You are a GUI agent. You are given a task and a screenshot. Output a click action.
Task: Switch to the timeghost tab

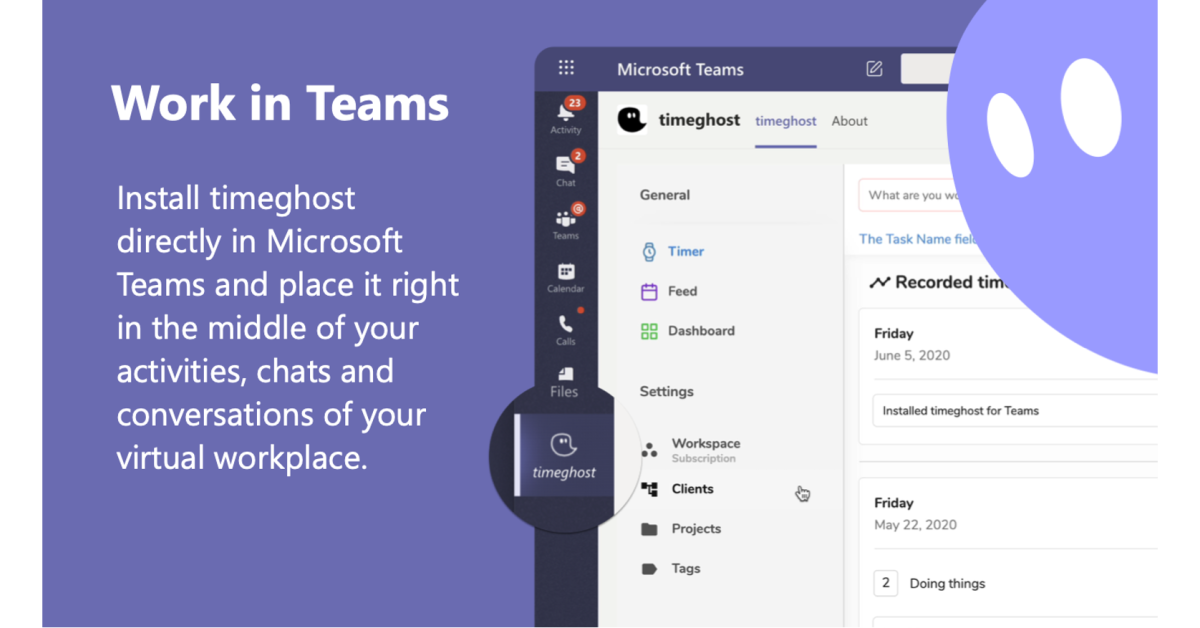coord(785,121)
